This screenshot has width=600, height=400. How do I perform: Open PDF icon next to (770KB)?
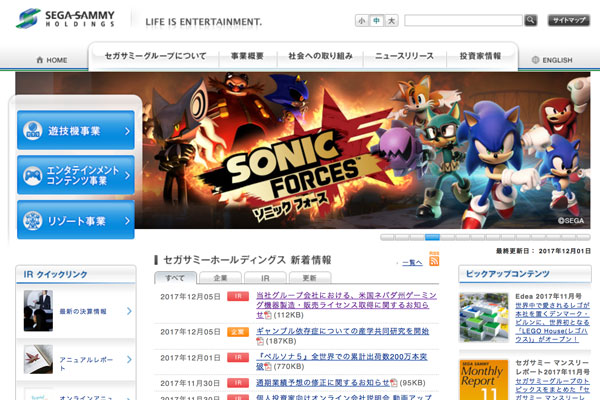point(268,366)
